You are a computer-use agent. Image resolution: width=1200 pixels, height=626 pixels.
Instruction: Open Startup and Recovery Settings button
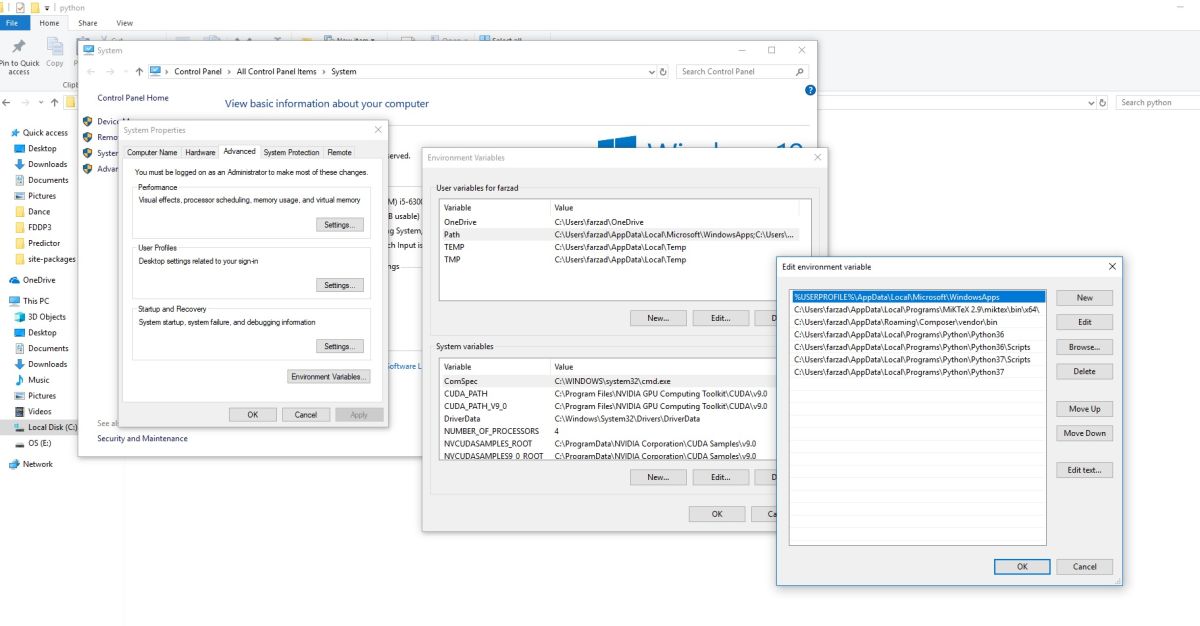339,346
